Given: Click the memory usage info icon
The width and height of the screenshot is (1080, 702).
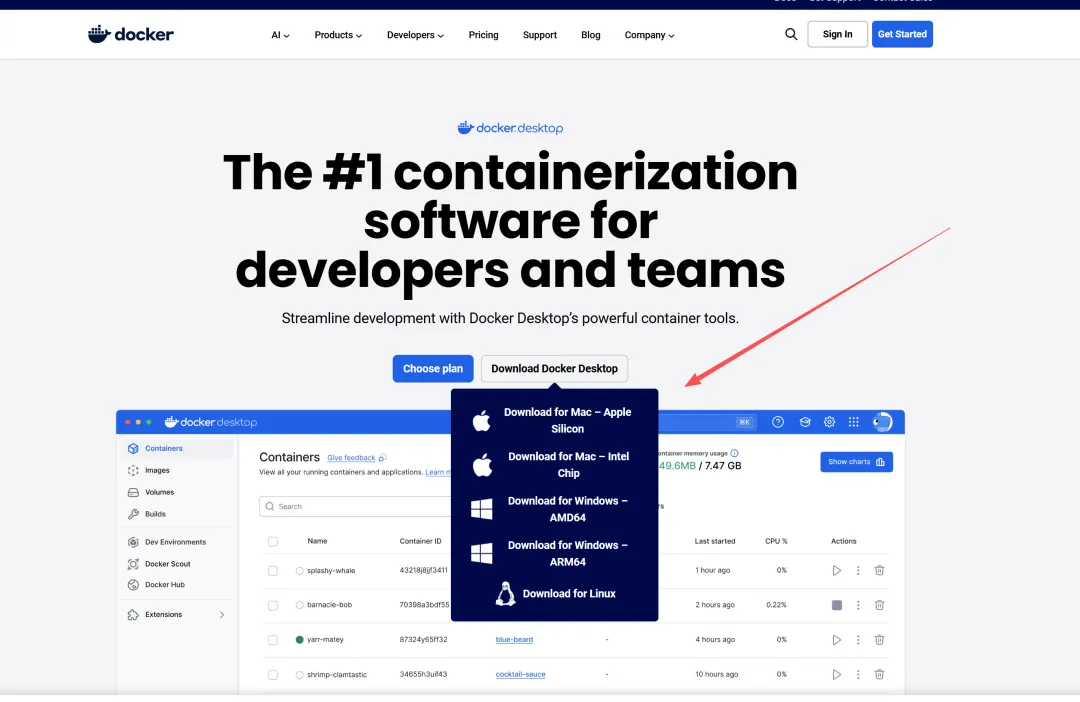Looking at the screenshot, I should click(734, 453).
